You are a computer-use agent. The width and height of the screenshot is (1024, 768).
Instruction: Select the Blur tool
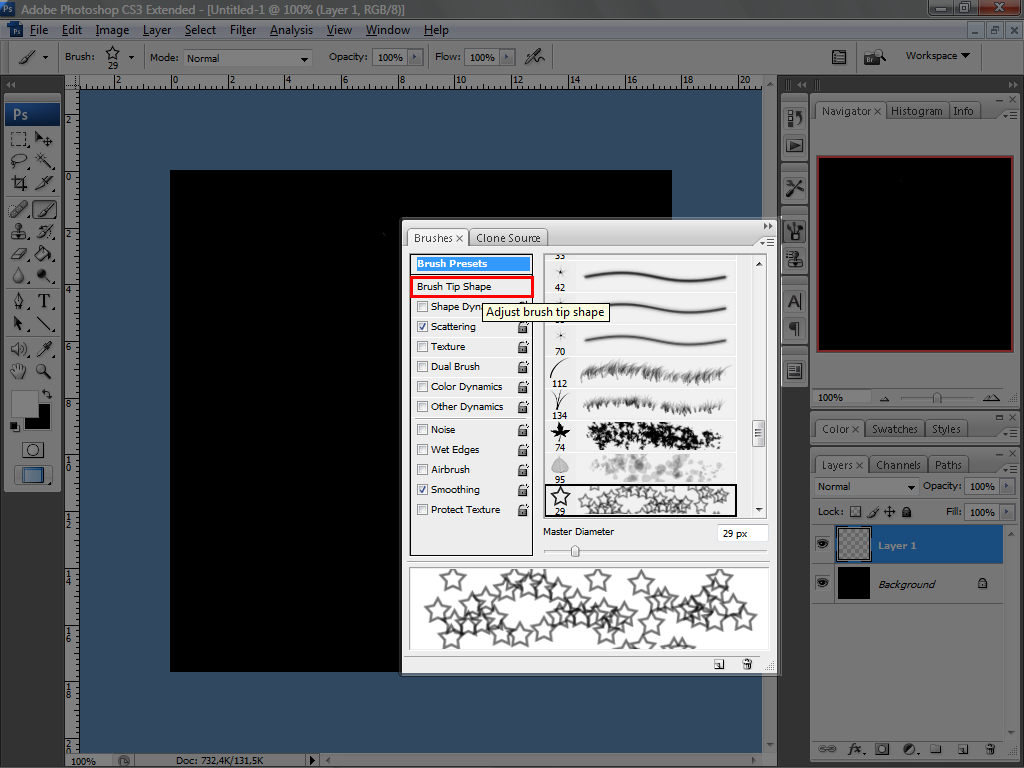click(19, 276)
